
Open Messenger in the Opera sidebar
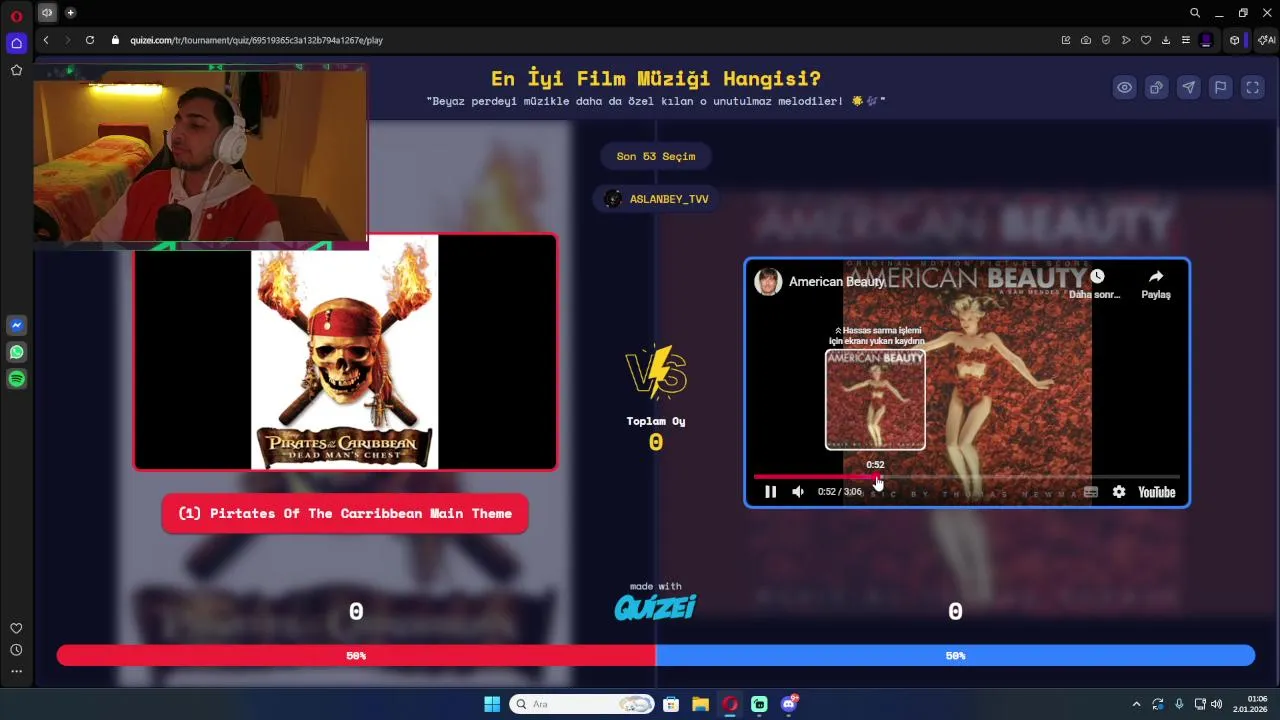[x=16, y=325]
